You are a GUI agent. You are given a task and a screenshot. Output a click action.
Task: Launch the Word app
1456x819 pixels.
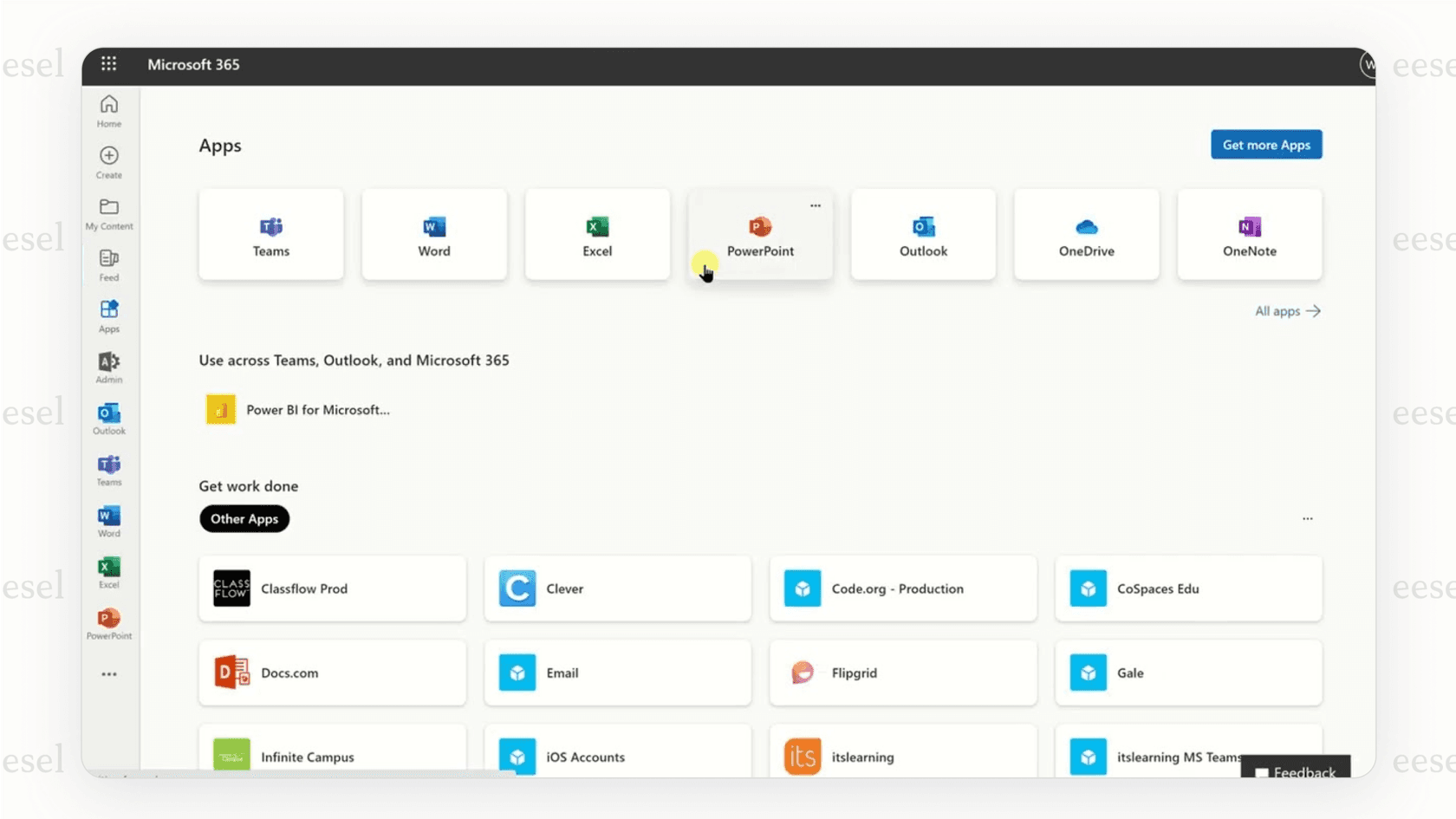[x=433, y=234]
